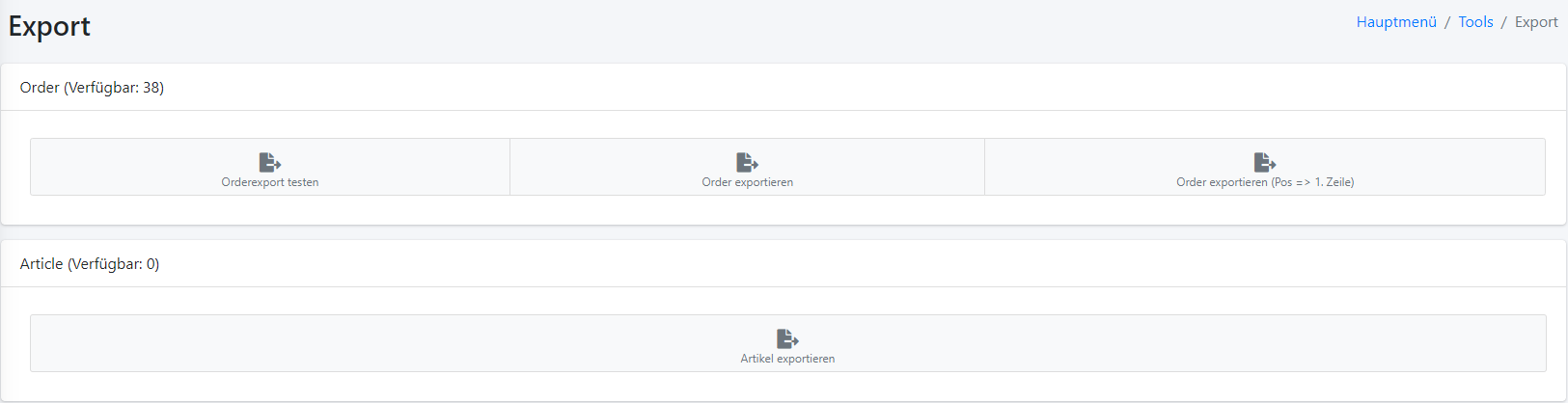Click the Orderexport testen text label
This screenshot has height=403, width=1568.
[x=270, y=182]
